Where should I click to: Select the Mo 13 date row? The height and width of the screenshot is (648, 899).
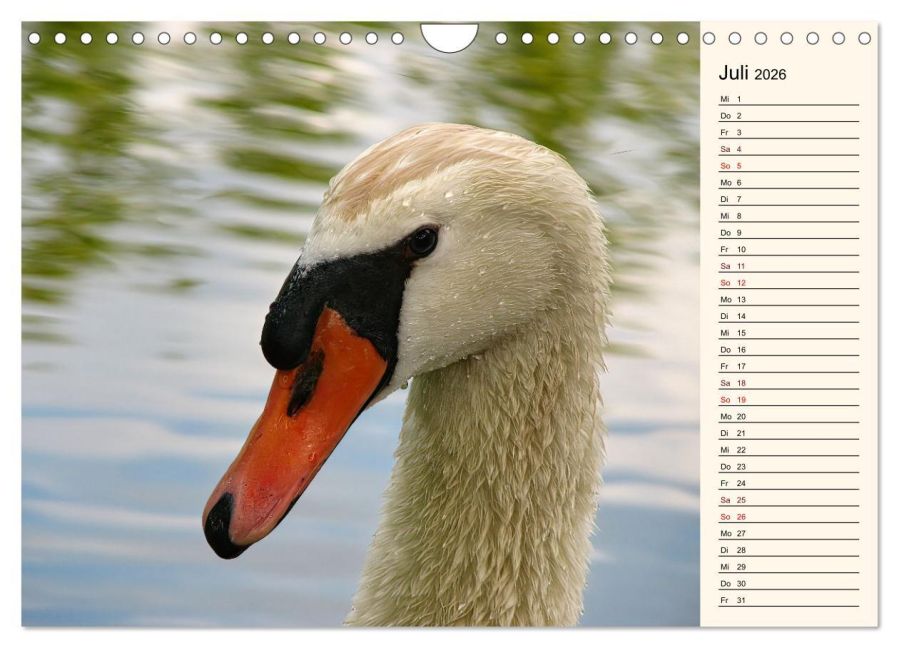[789, 299]
